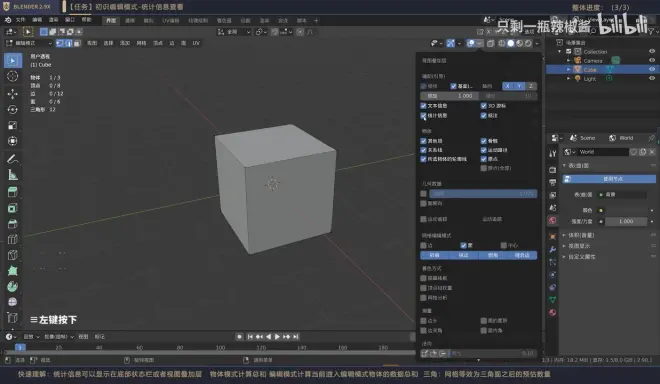The width and height of the screenshot is (660, 384).
Task: Open the World properties tab icon
Action: (553, 220)
